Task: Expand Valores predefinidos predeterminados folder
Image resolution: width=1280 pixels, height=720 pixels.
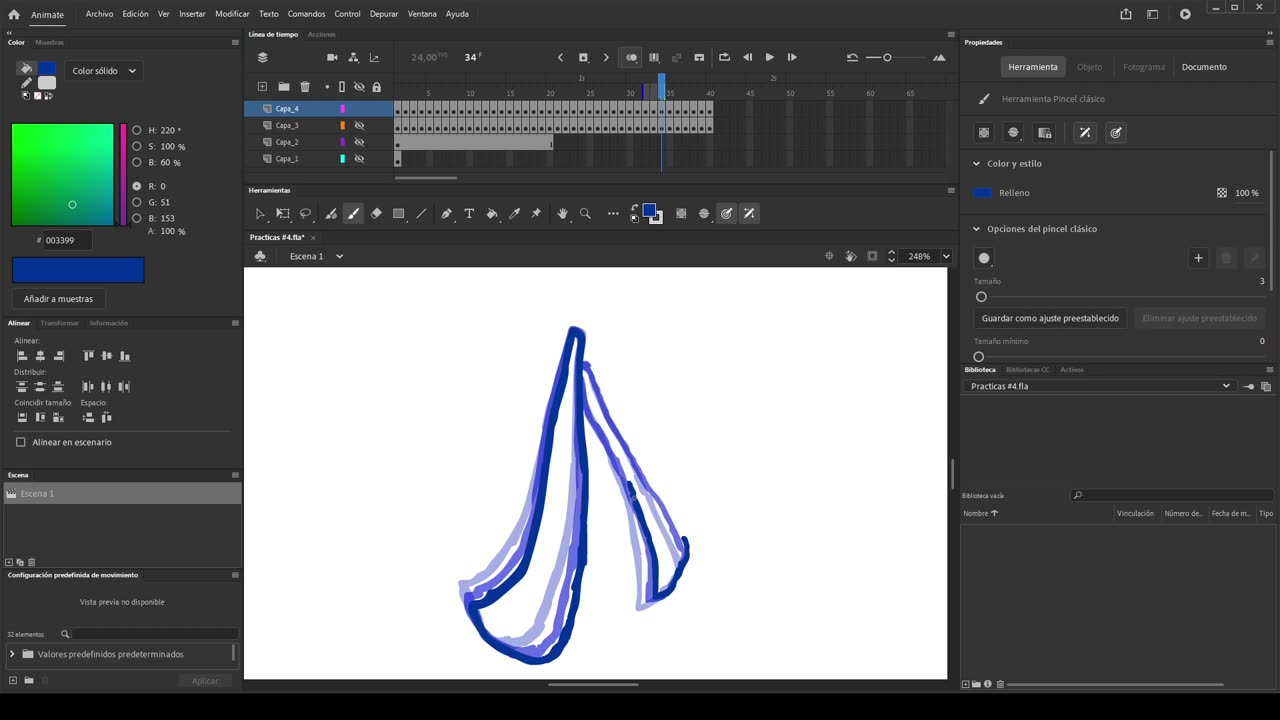Action: [12, 654]
